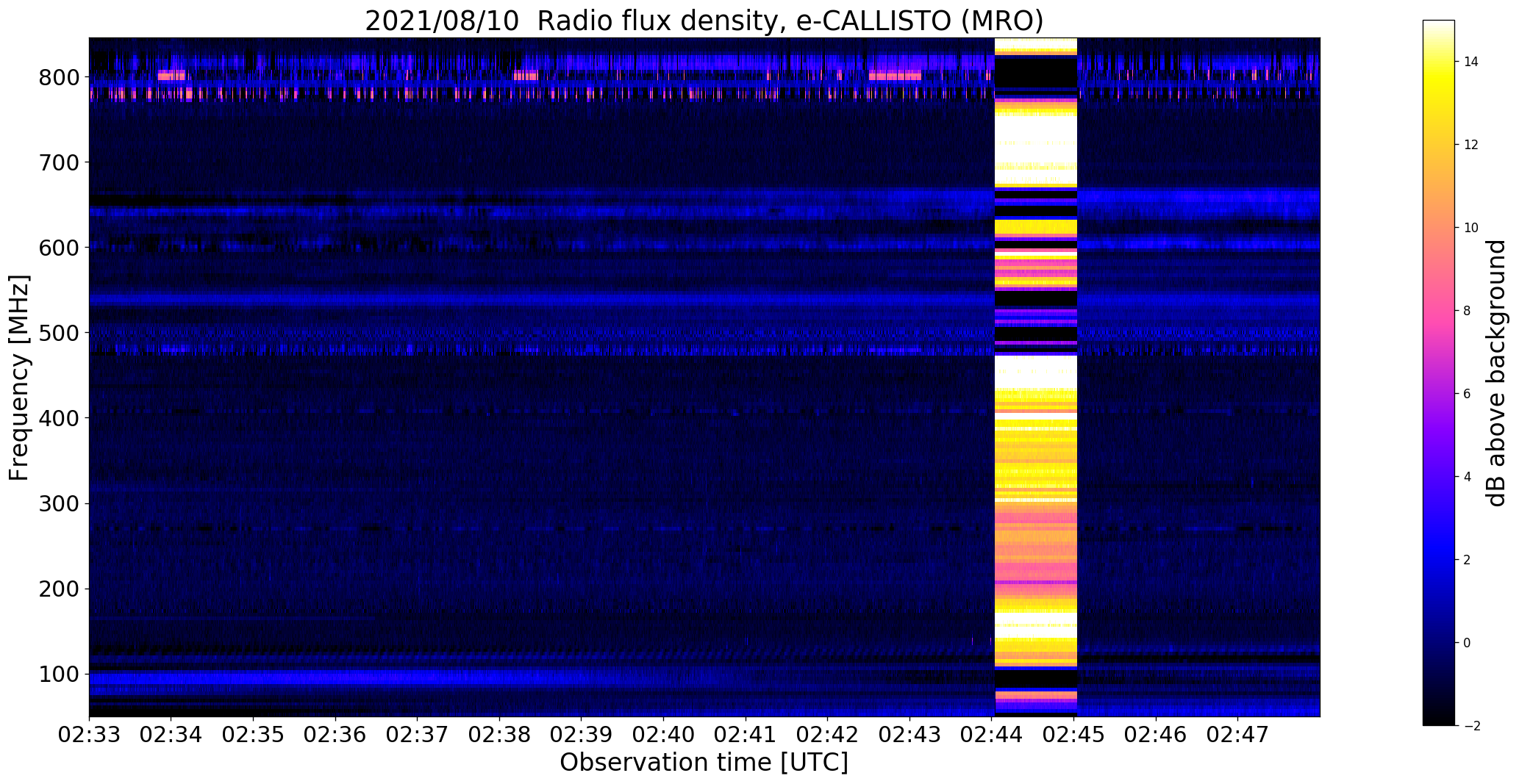Viewport: 1519px width, 784px height.
Task: Click the 02:36 time tick label
Action: tap(335, 734)
